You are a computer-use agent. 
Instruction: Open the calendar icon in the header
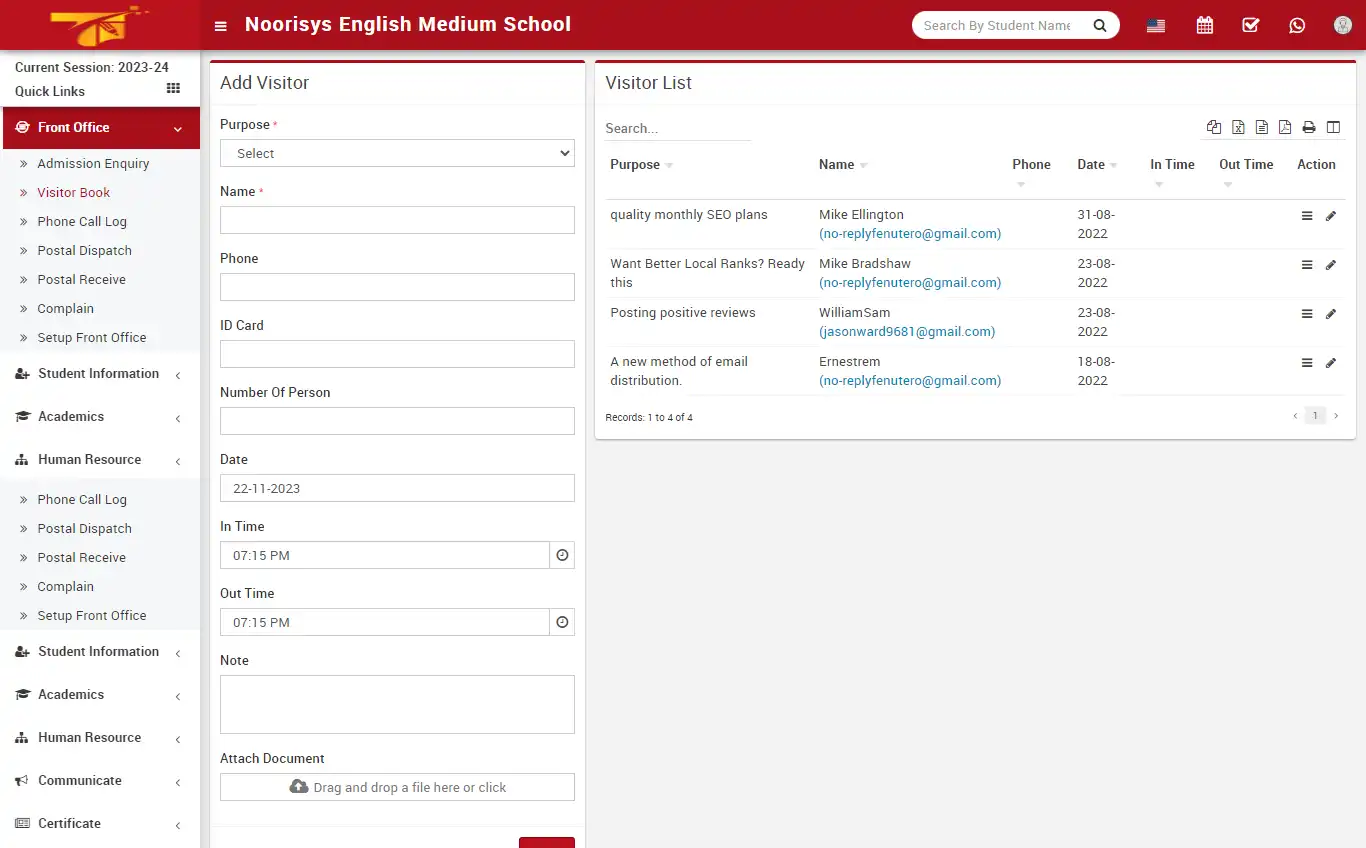(x=1204, y=25)
